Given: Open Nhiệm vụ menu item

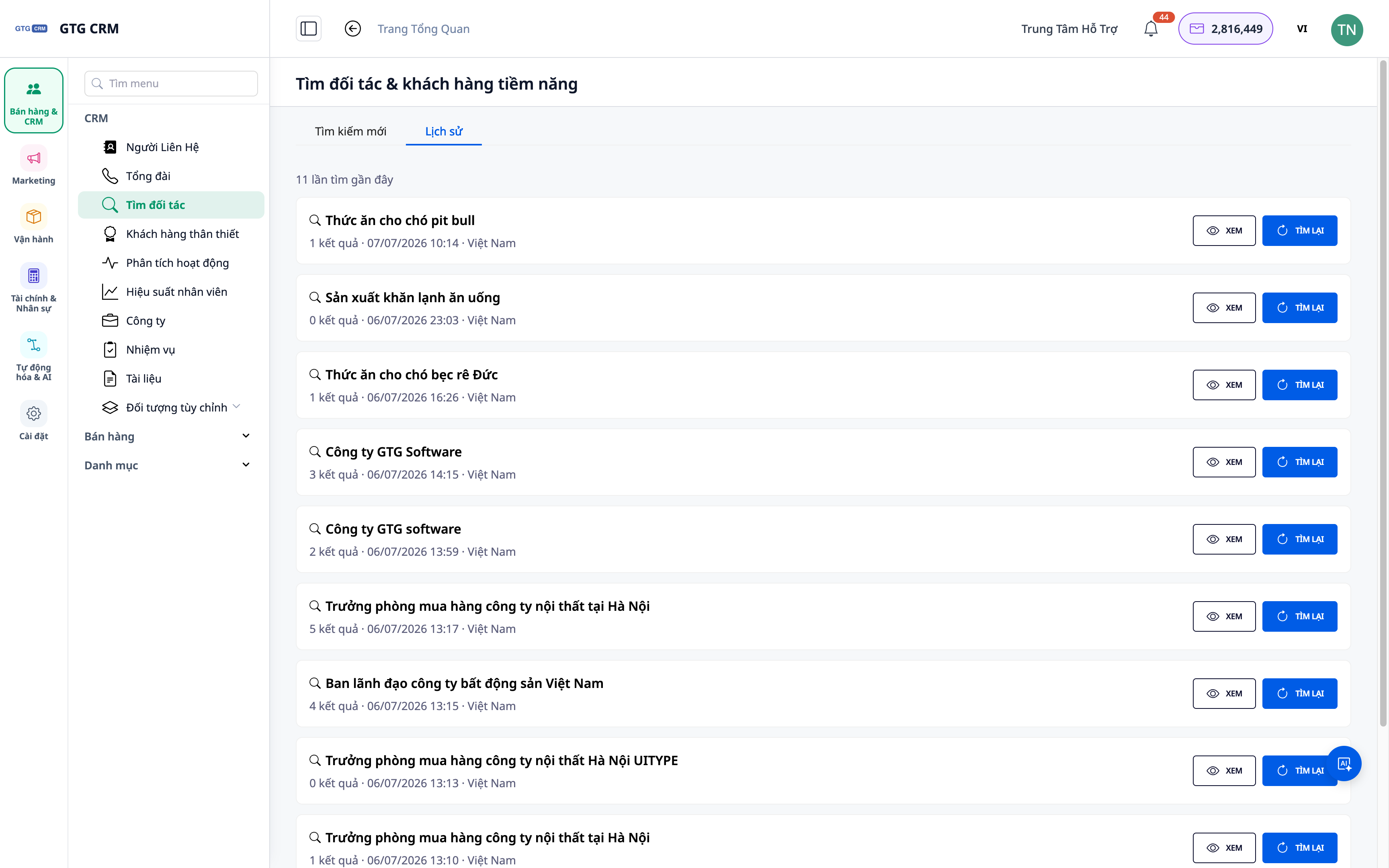Looking at the screenshot, I should (x=171, y=350).
